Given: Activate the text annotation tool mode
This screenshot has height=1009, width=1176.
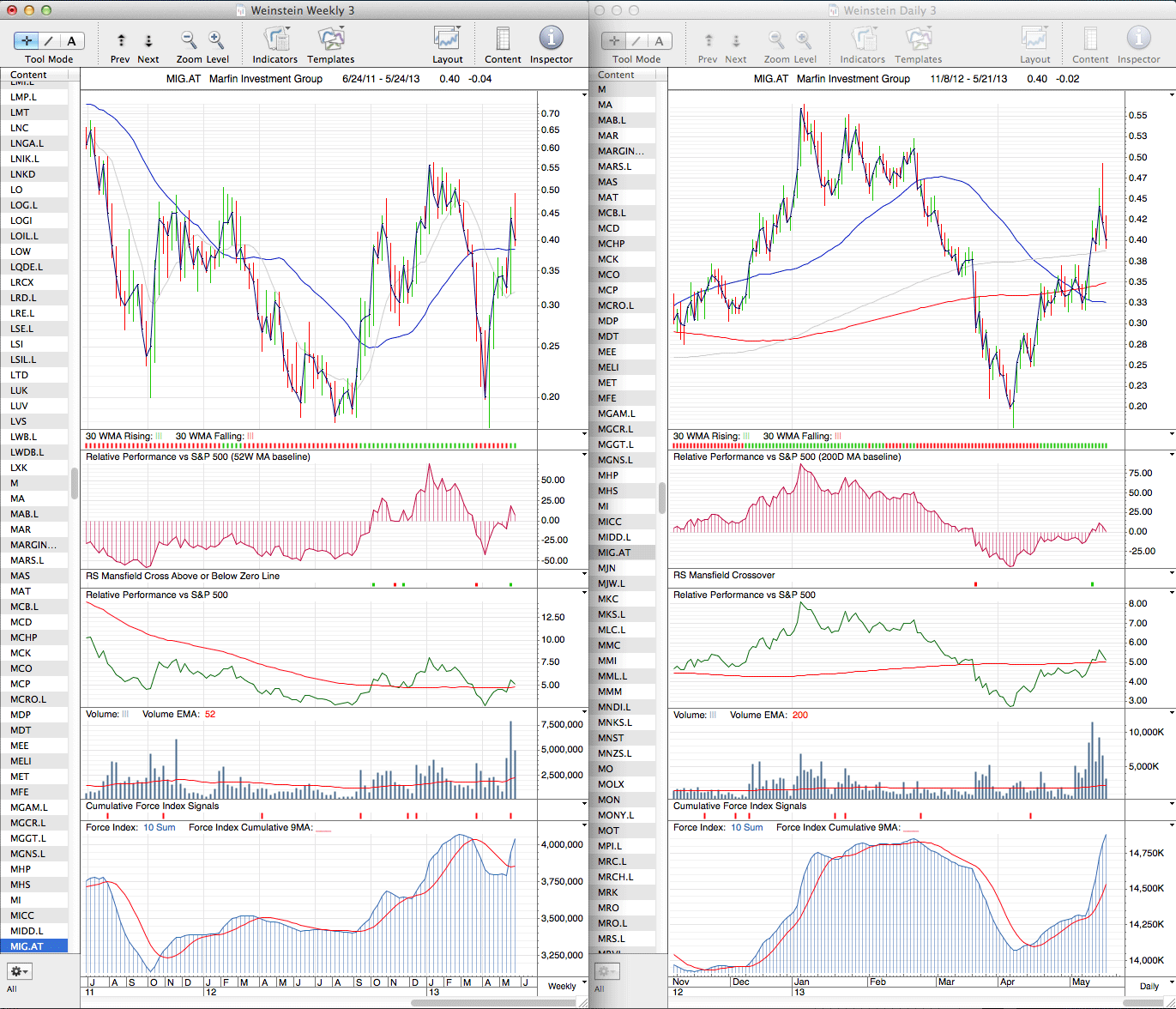Looking at the screenshot, I should click(71, 40).
